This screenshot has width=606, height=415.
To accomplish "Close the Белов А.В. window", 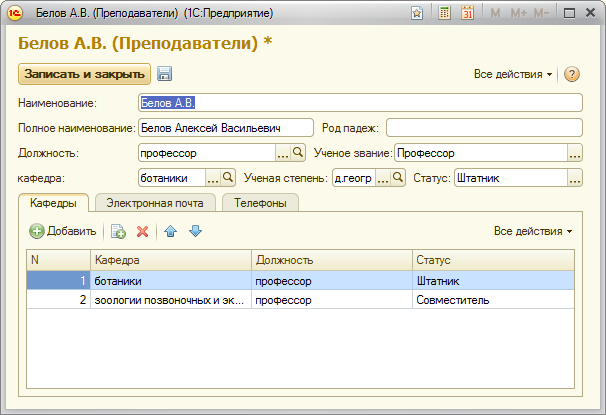I will (x=590, y=13).
